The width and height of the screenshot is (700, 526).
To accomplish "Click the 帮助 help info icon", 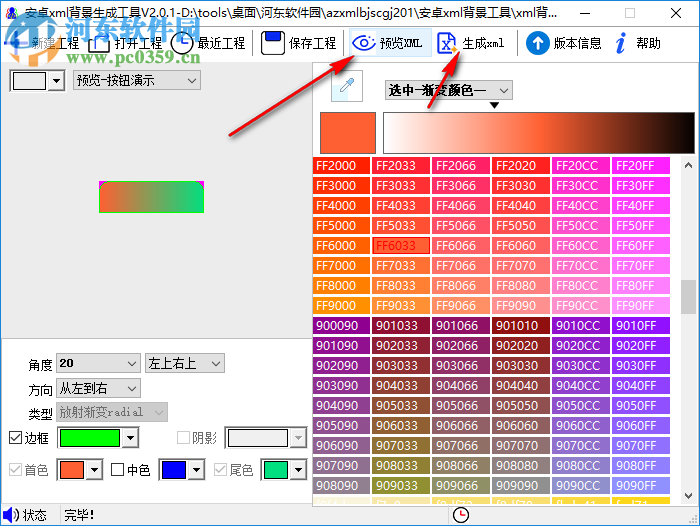I will [621, 43].
